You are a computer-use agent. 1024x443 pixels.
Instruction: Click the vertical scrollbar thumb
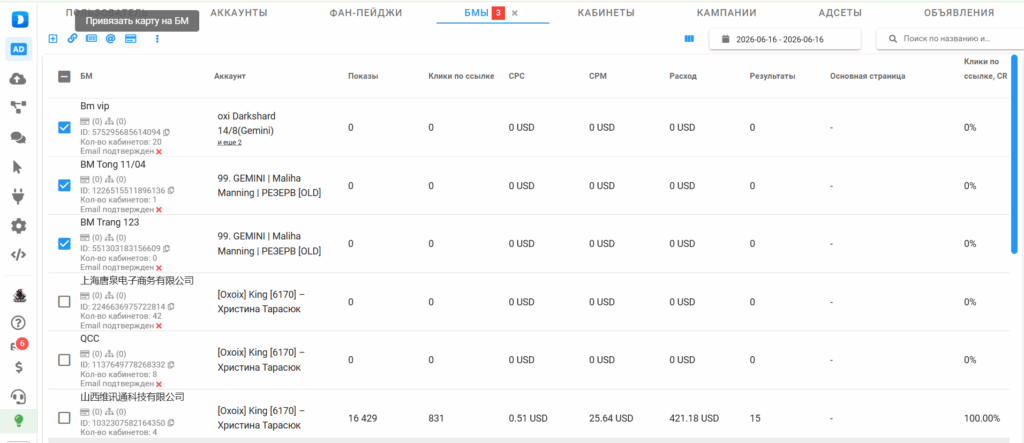[x=1014, y=154]
